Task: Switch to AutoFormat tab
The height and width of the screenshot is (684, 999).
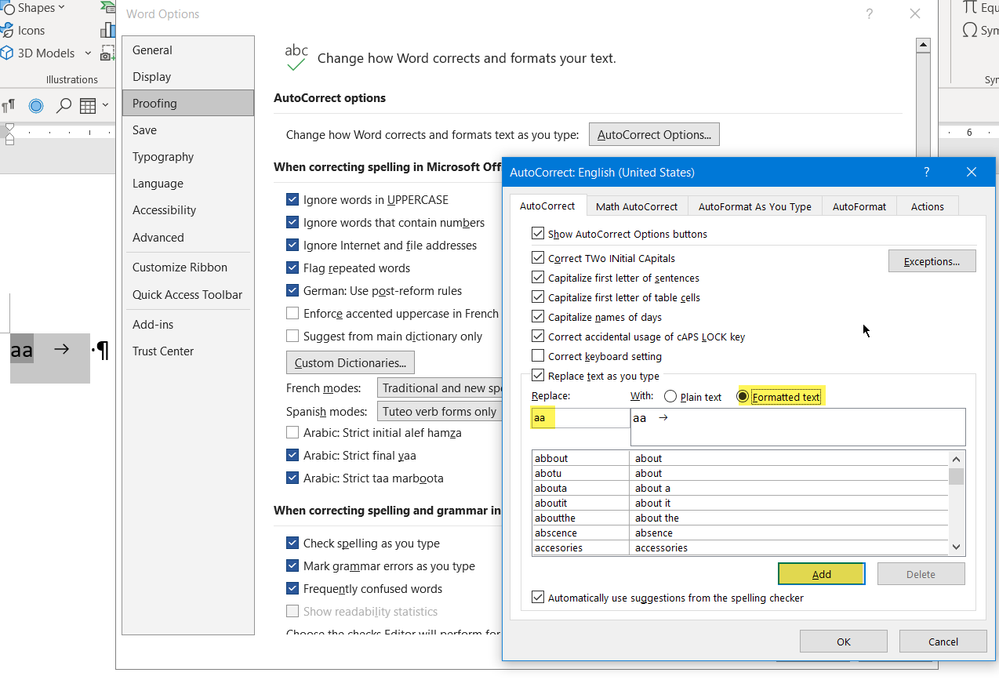Action: [859, 206]
